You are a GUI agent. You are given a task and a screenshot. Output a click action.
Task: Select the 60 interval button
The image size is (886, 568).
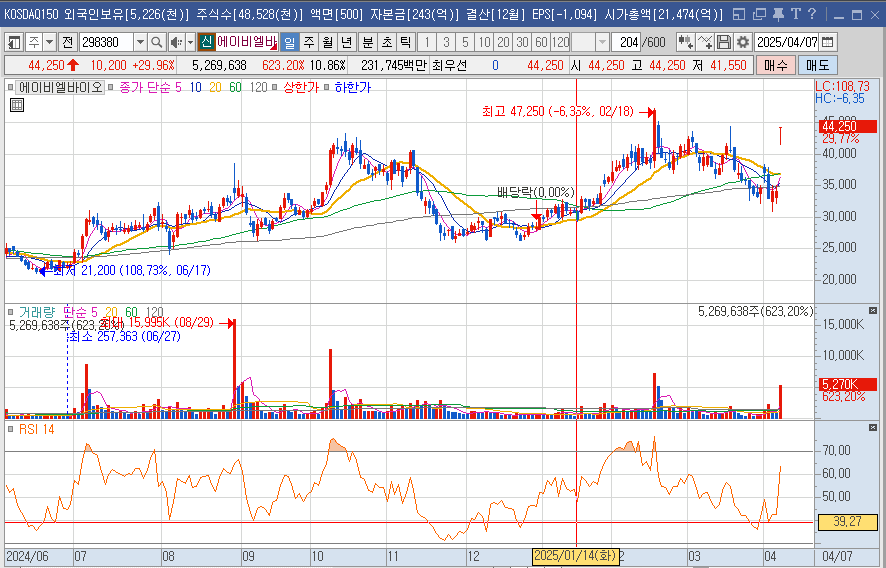click(541, 42)
